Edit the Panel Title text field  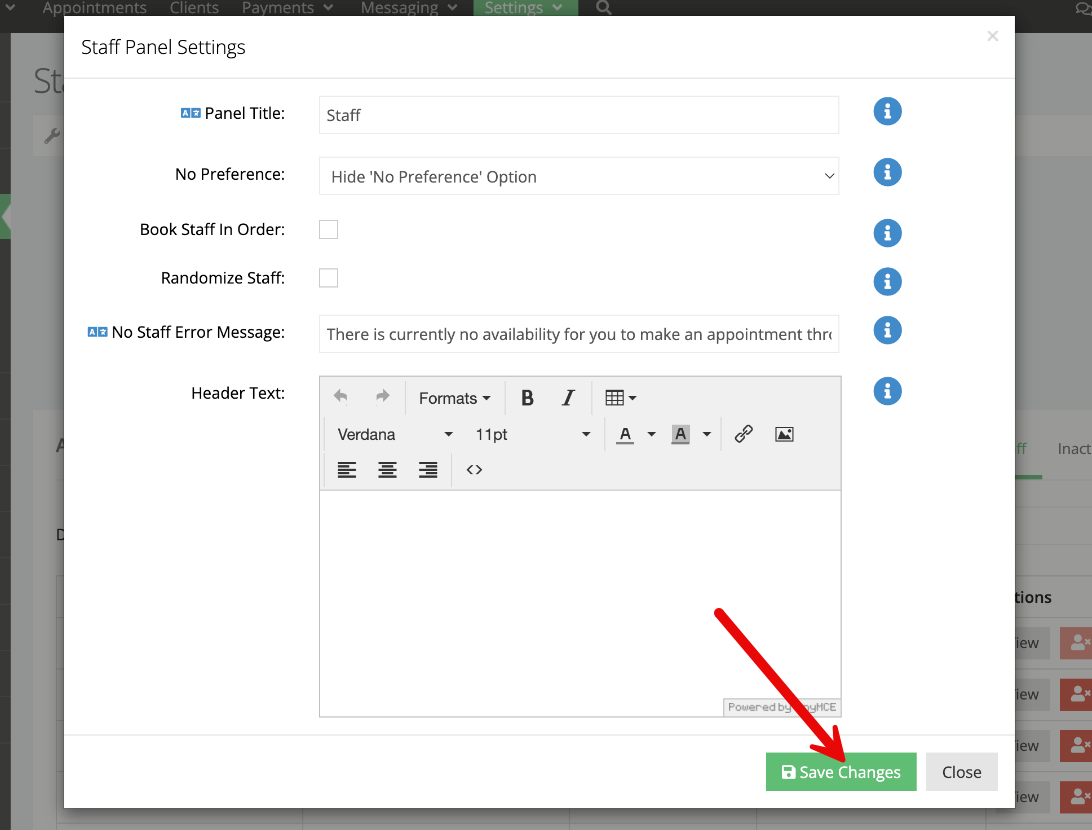click(579, 115)
